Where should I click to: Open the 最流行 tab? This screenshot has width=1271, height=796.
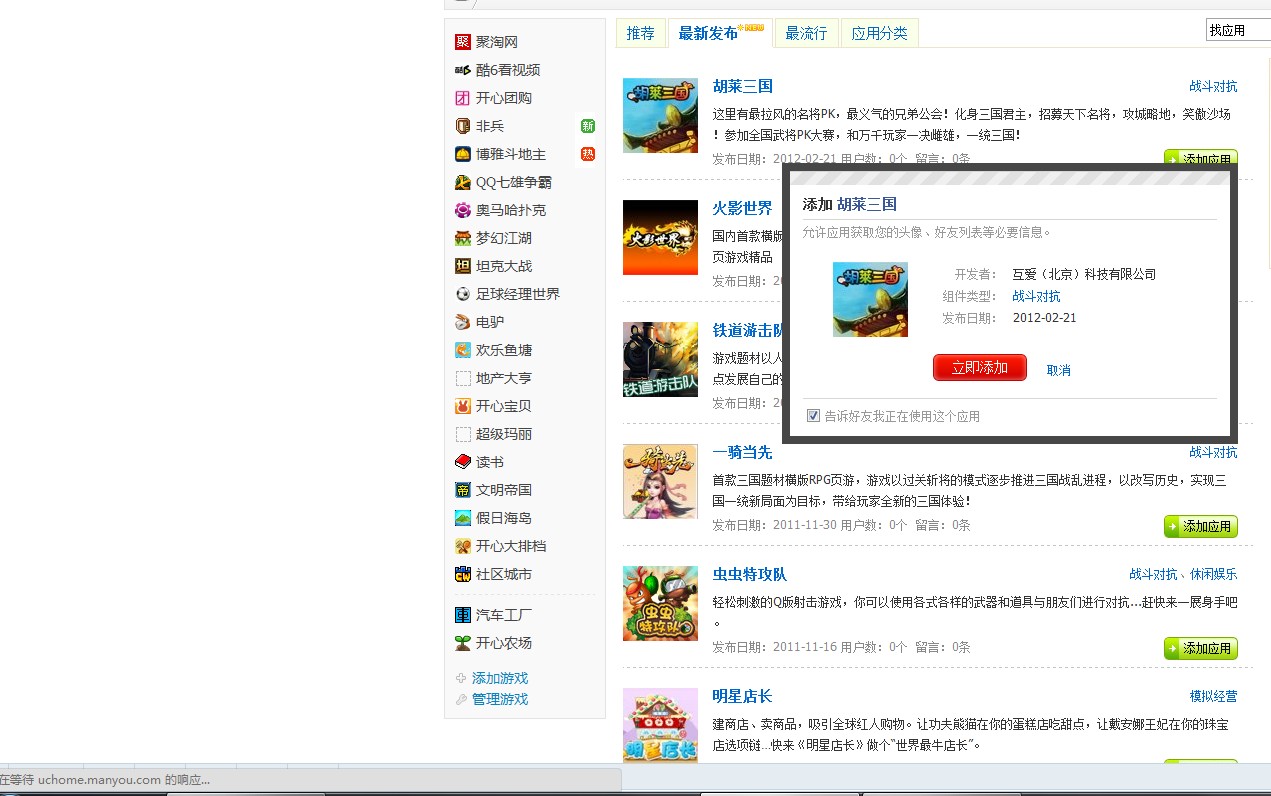click(806, 33)
